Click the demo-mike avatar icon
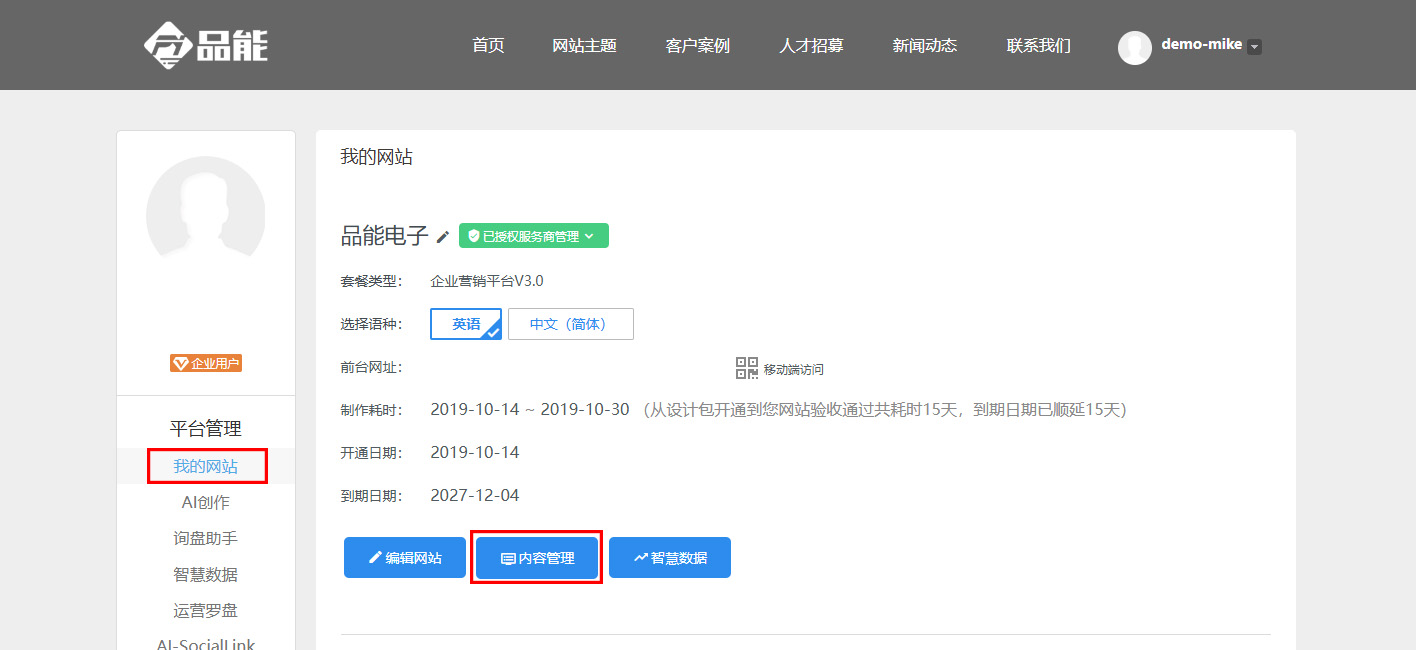1416x650 pixels. pos(1135,47)
